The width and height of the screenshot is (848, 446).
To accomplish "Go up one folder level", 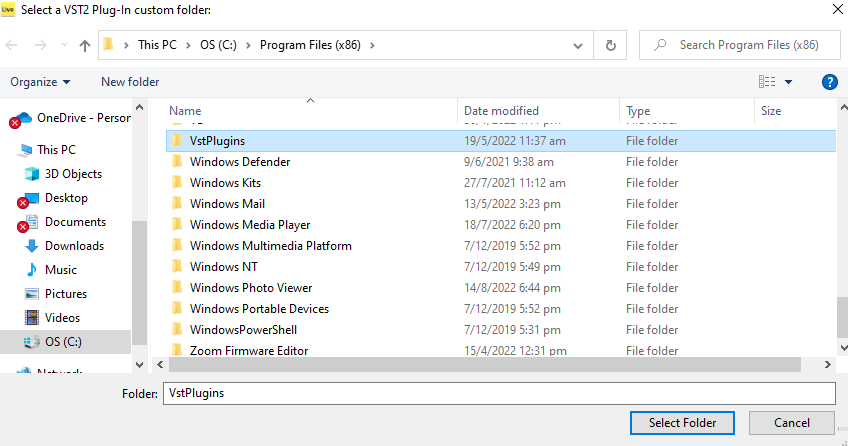I will 85,45.
